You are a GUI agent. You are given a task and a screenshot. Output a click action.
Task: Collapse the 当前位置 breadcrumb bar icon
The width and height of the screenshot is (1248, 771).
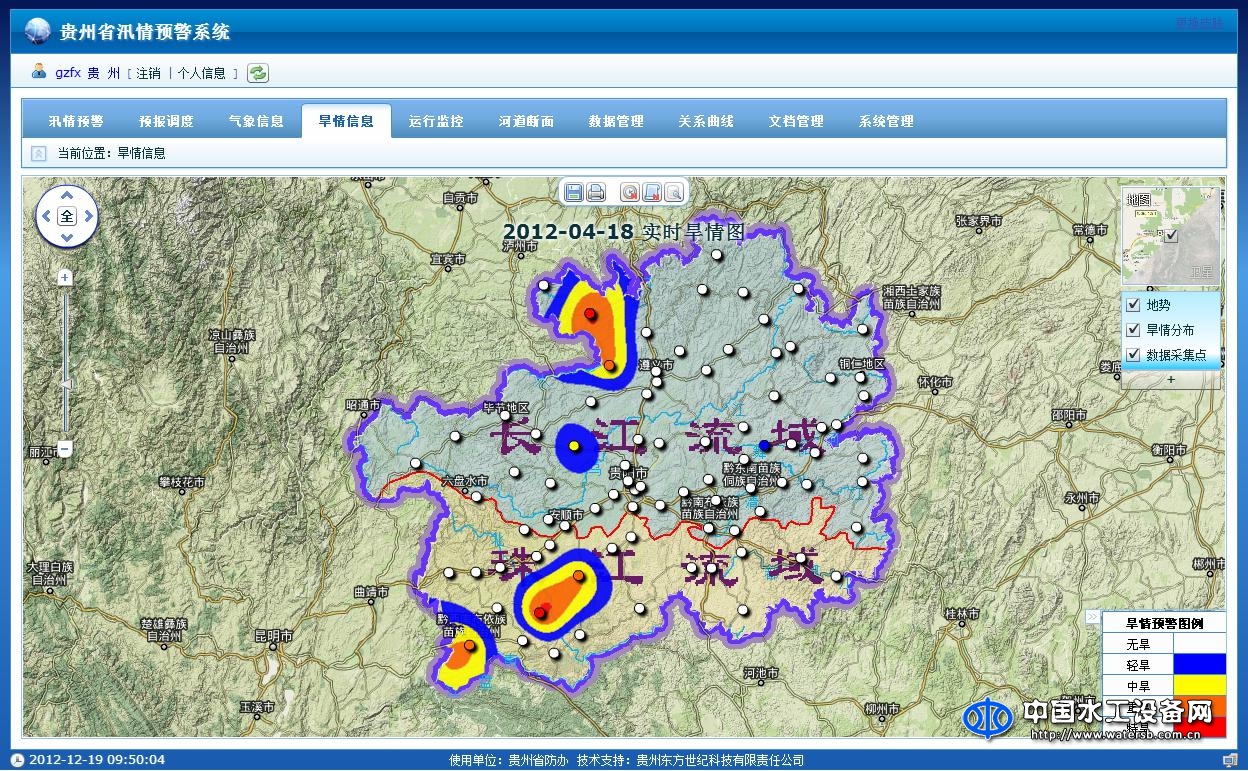tap(38, 153)
